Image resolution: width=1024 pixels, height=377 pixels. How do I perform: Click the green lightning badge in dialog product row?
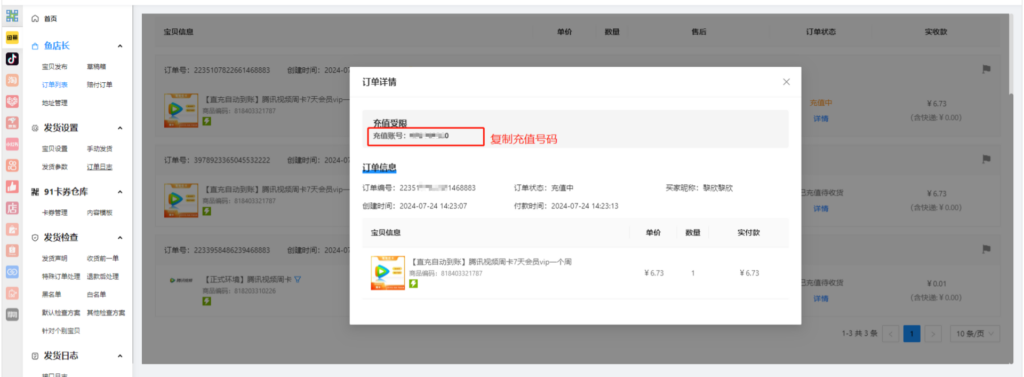[413, 284]
